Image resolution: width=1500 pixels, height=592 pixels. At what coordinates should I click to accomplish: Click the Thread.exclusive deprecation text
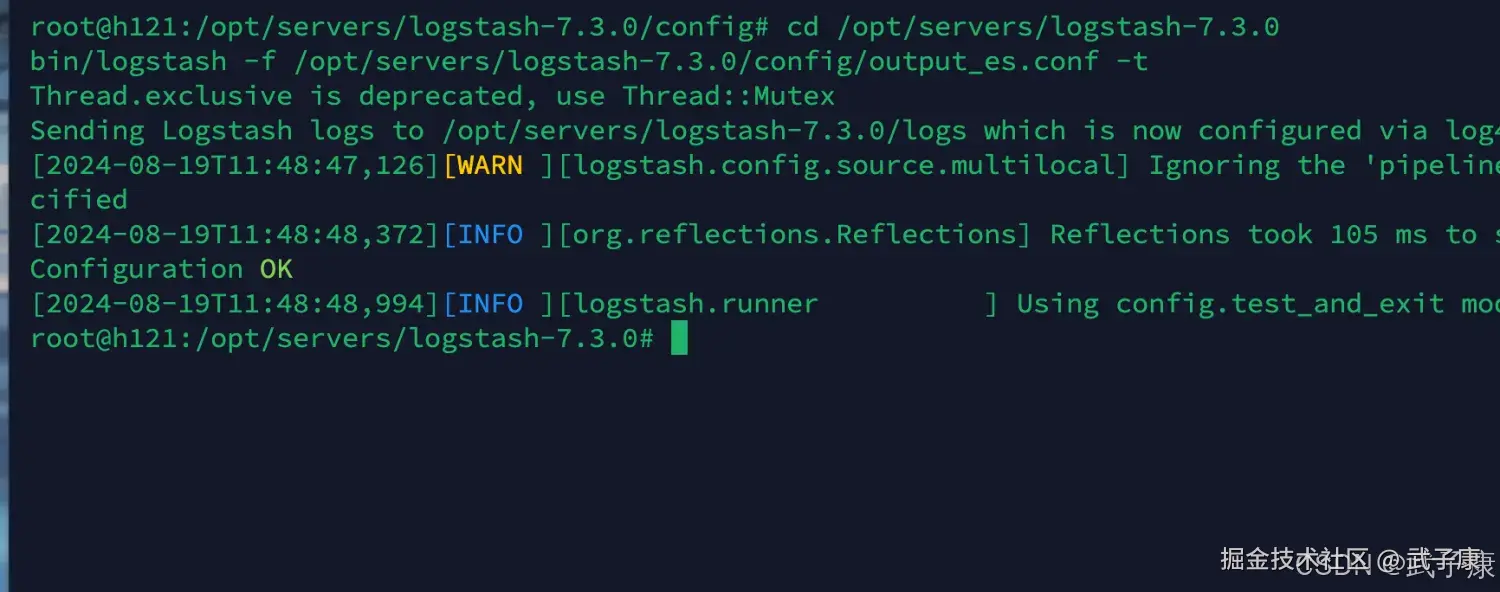pyautogui.click(x=160, y=96)
